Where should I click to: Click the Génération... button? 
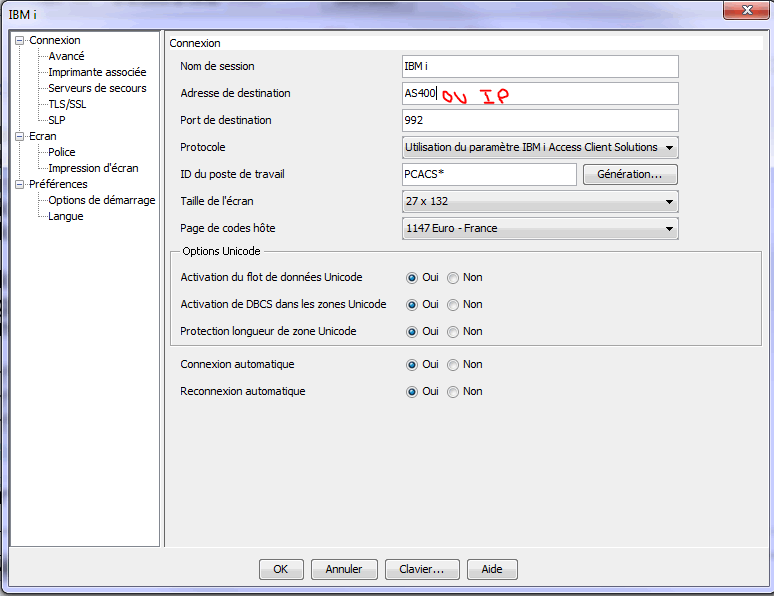630,174
